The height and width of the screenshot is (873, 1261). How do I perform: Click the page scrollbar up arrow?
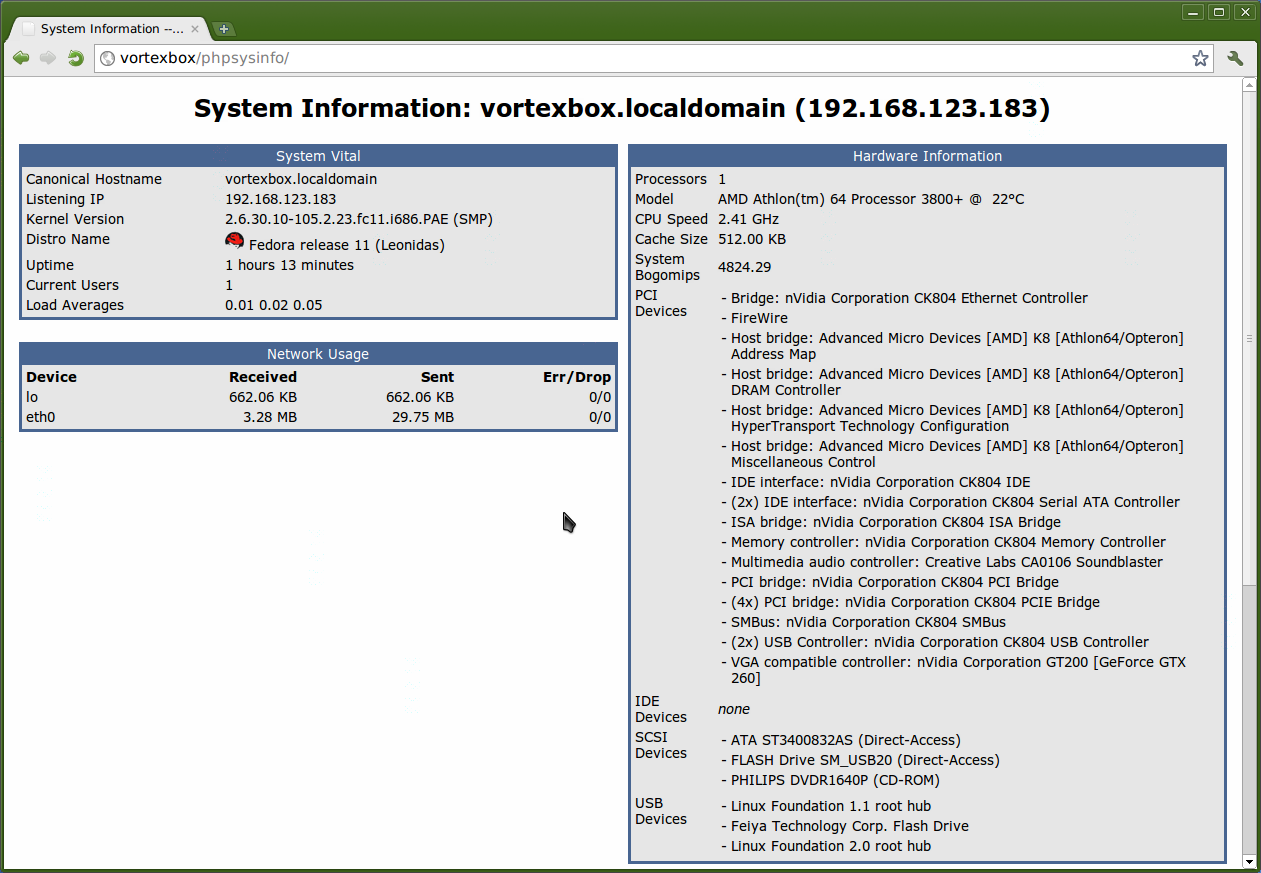coord(1249,84)
